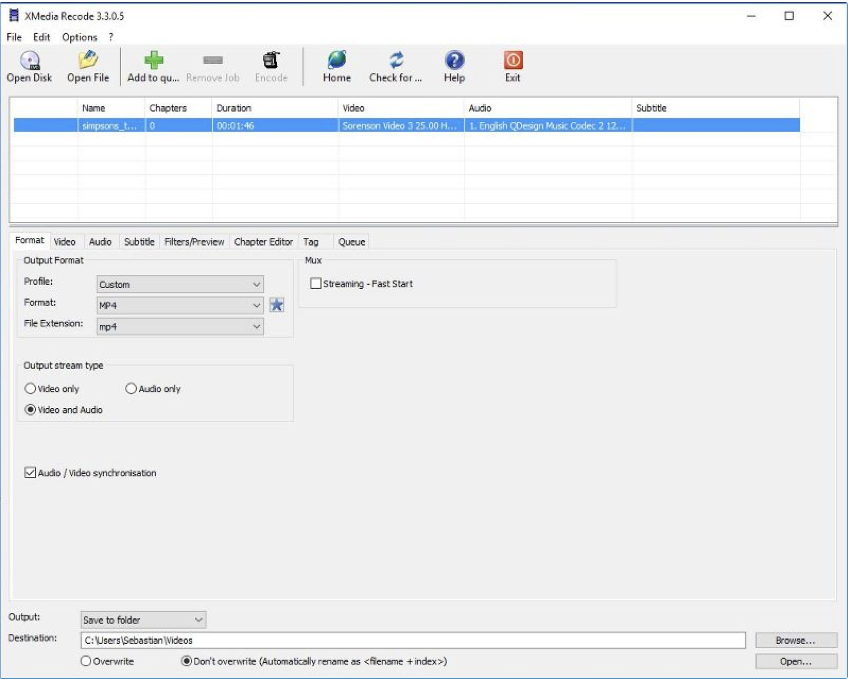The height and width of the screenshot is (680, 850).
Task: Click the Destination path input field
Action: pos(413,640)
